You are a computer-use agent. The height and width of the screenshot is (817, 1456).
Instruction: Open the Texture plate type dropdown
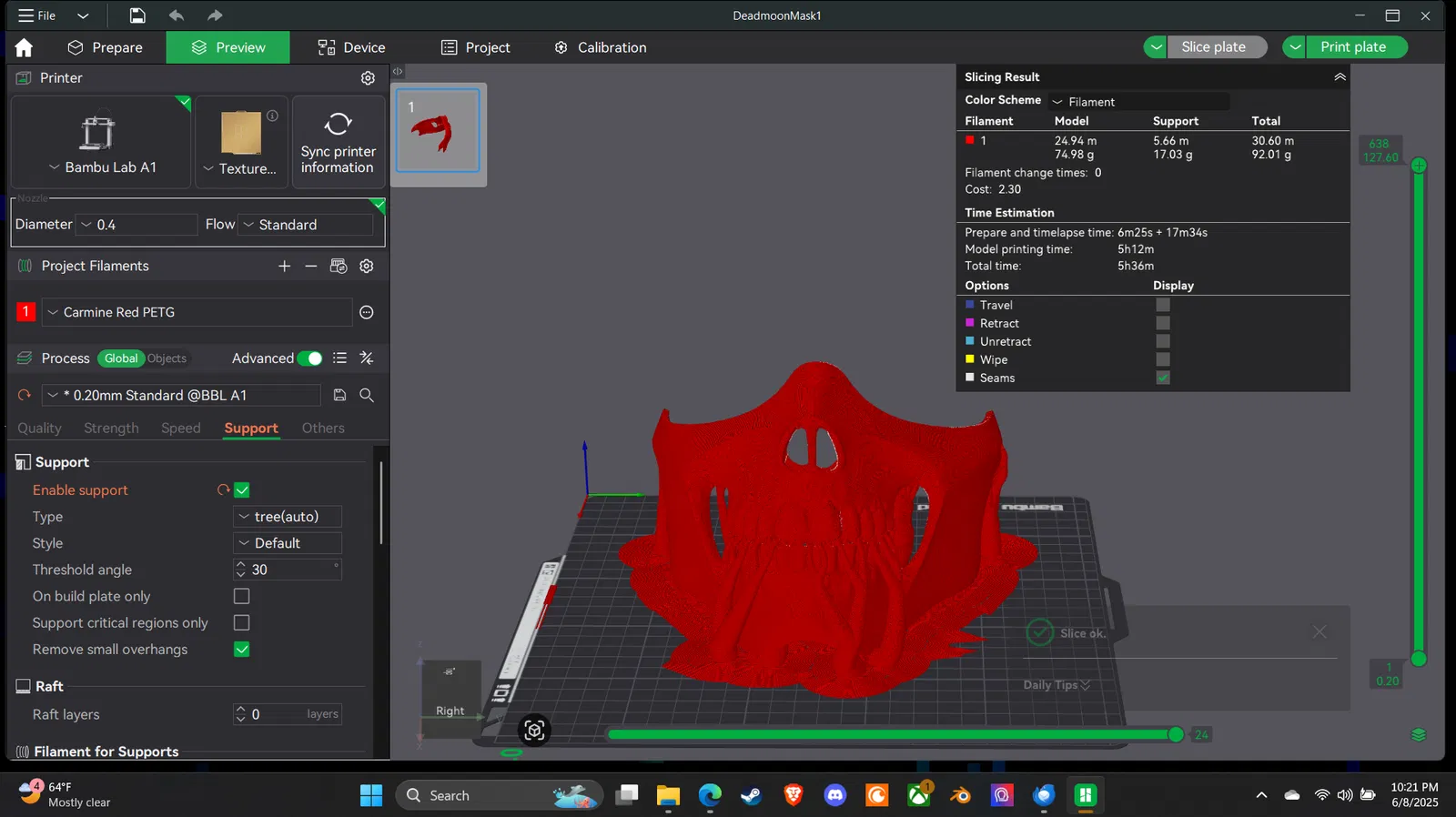240,168
